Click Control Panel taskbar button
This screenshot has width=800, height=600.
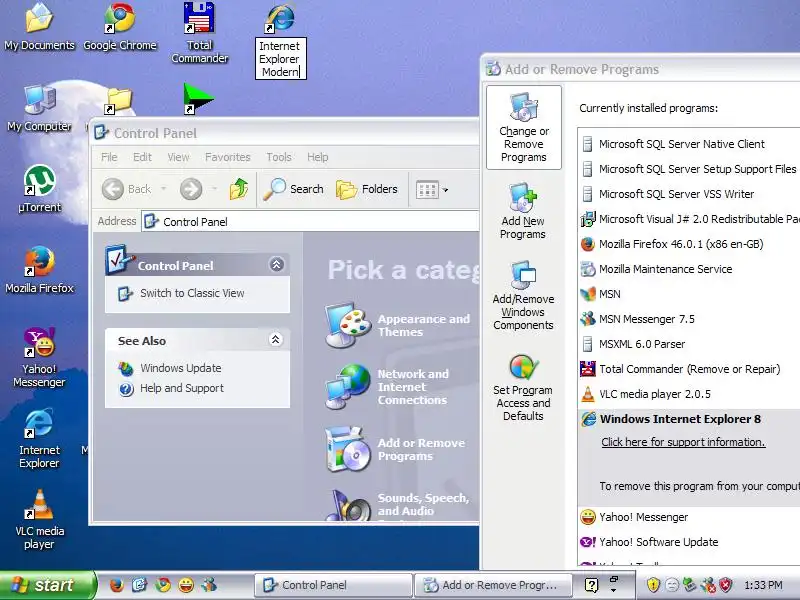pos(333,585)
